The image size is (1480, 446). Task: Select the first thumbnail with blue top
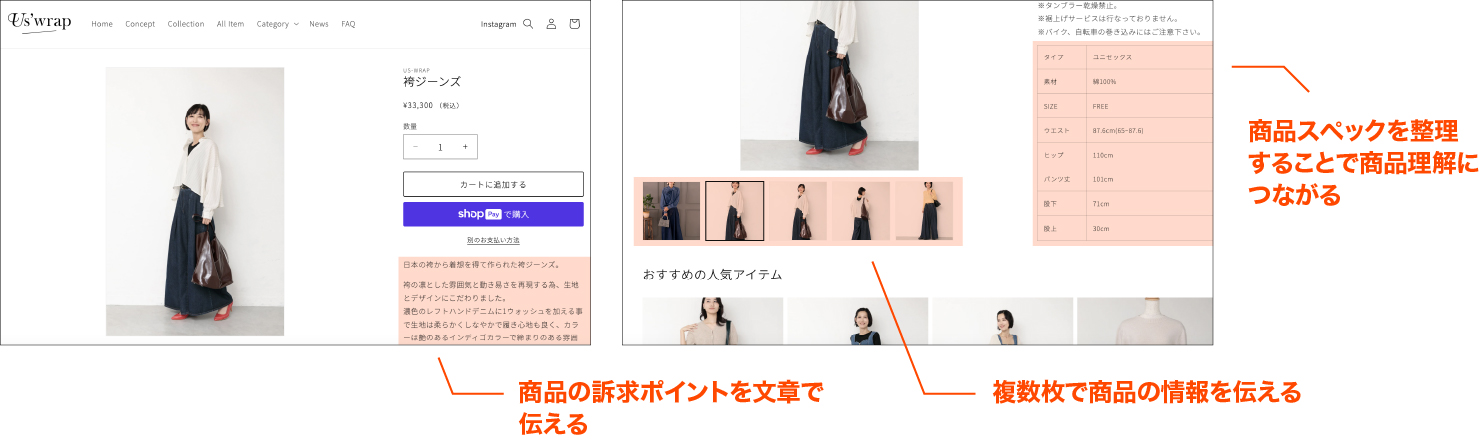pos(671,211)
